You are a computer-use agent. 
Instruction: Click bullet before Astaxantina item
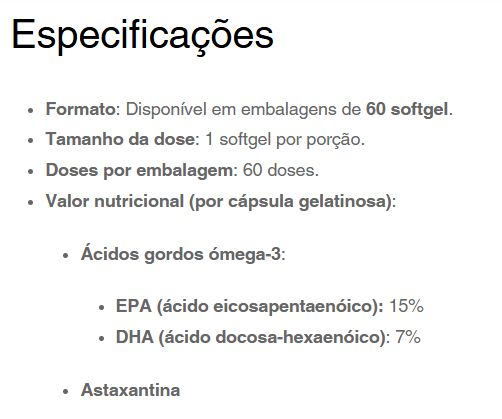tap(65, 391)
